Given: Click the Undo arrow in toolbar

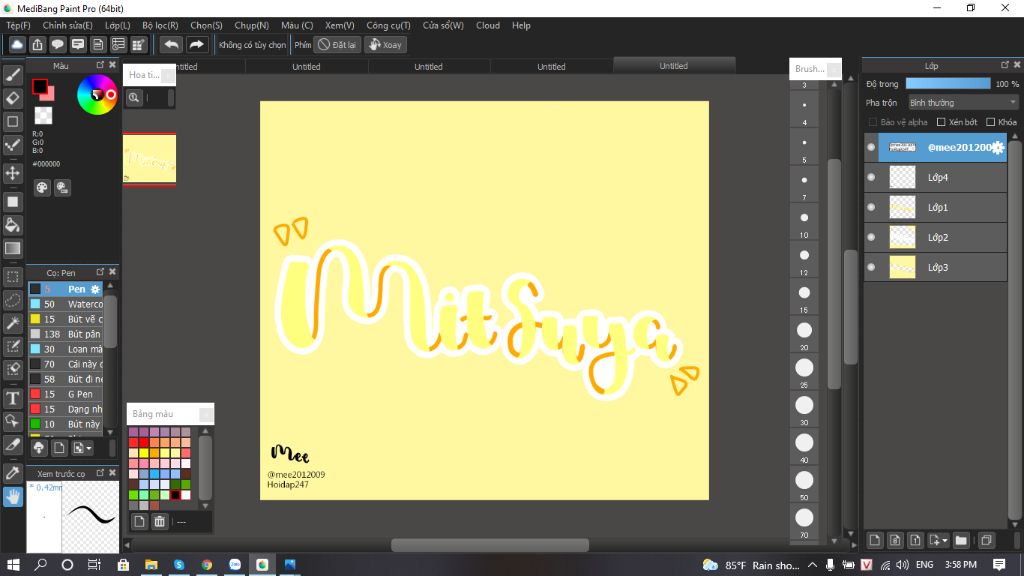Looking at the screenshot, I should click(171, 44).
